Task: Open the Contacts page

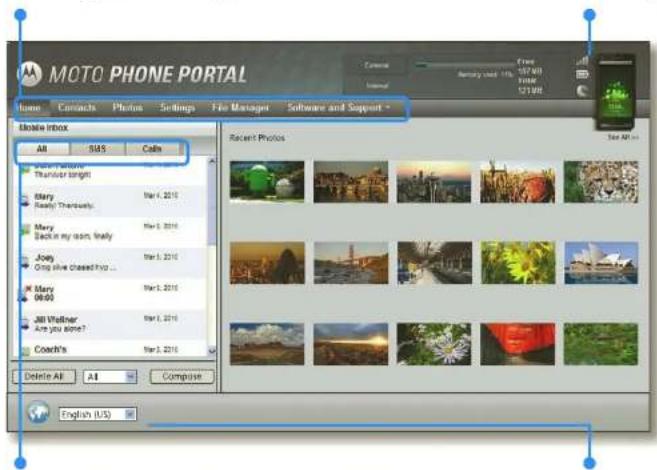Action: (77, 108)
